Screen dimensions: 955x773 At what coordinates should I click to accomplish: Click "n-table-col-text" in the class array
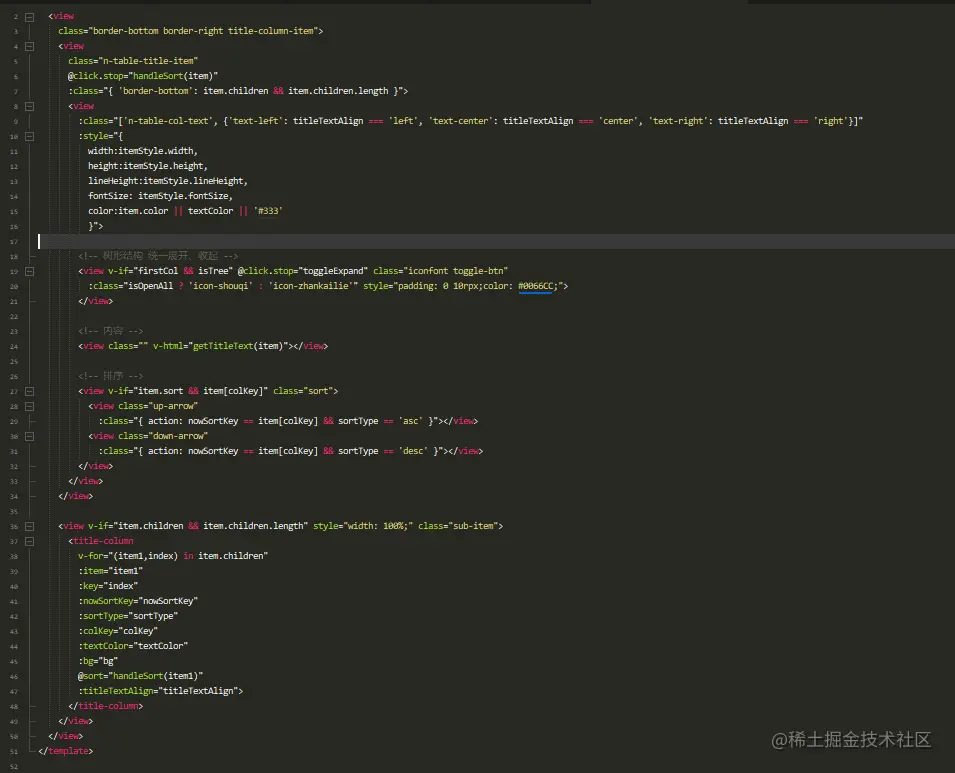click(167, 121)
